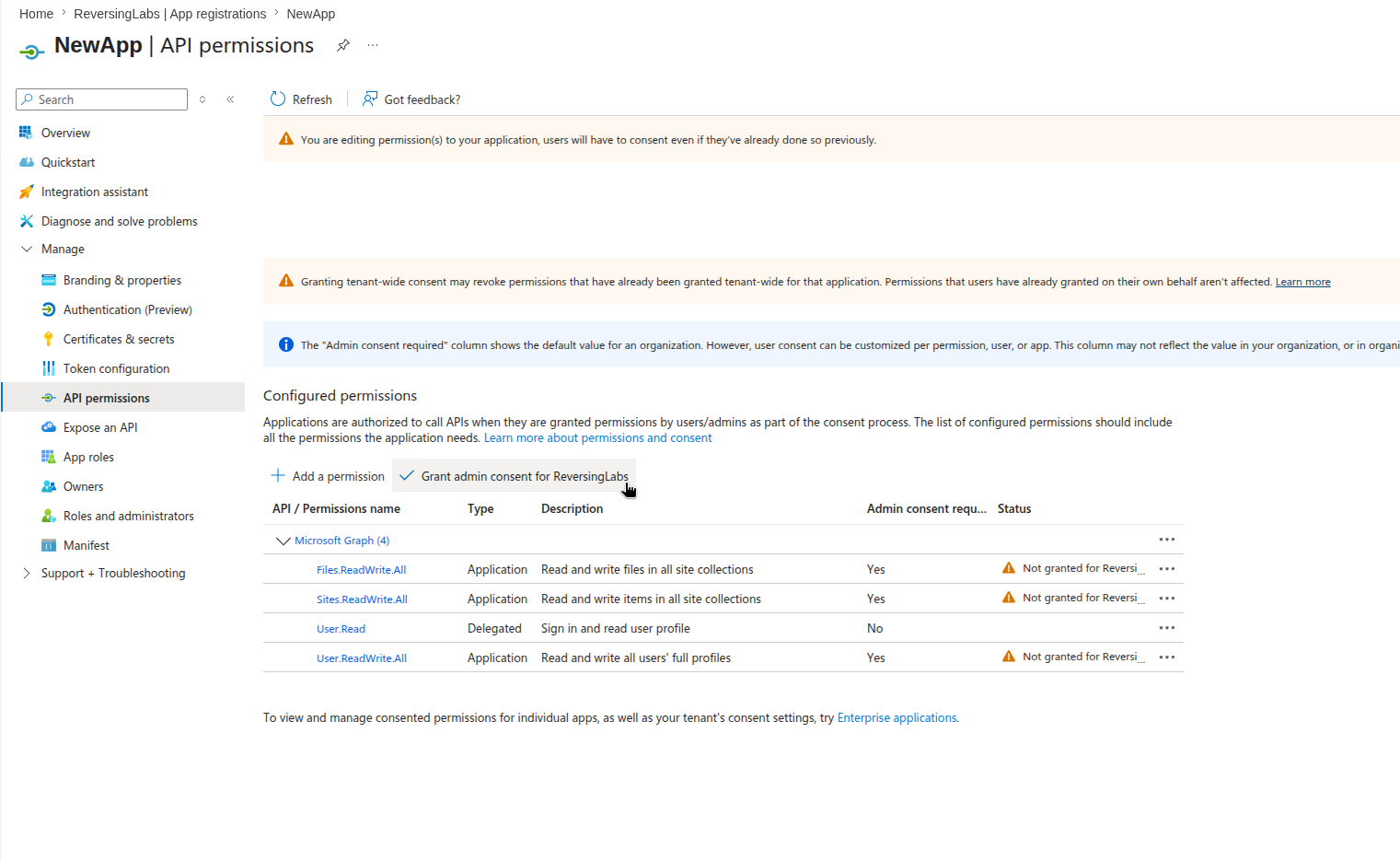Viewport: 1400px width, 861px height.
Task: Open the Learn more link in warning banner
Action: 1302,282
